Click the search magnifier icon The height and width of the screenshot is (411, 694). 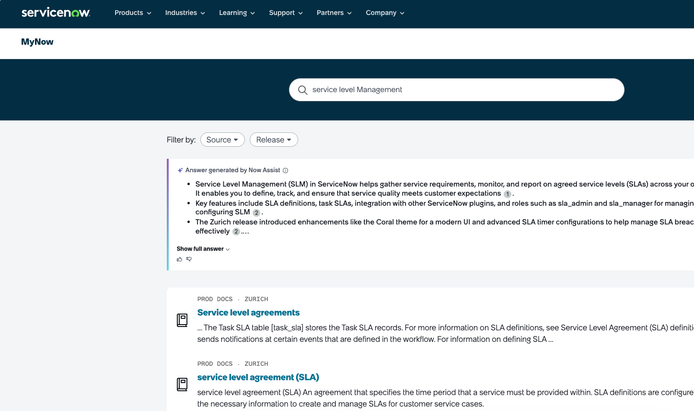tap(303, 90)
